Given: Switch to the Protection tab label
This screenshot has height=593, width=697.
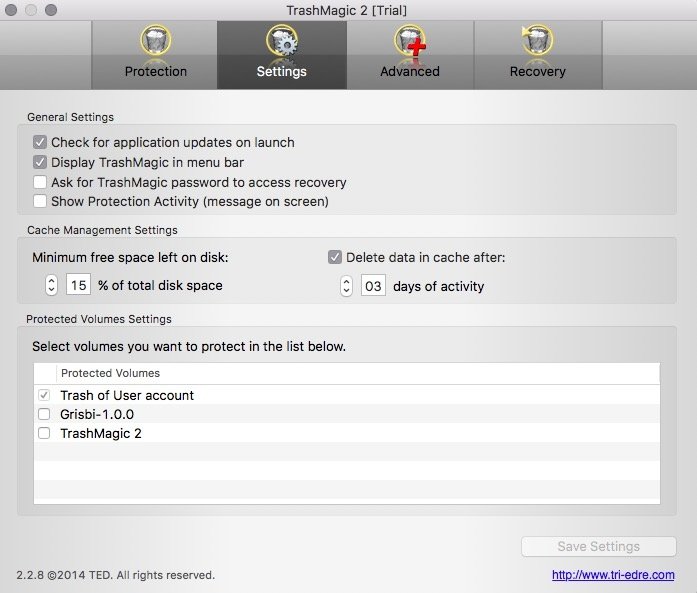Looking at the screenshot, I should 156,71.
